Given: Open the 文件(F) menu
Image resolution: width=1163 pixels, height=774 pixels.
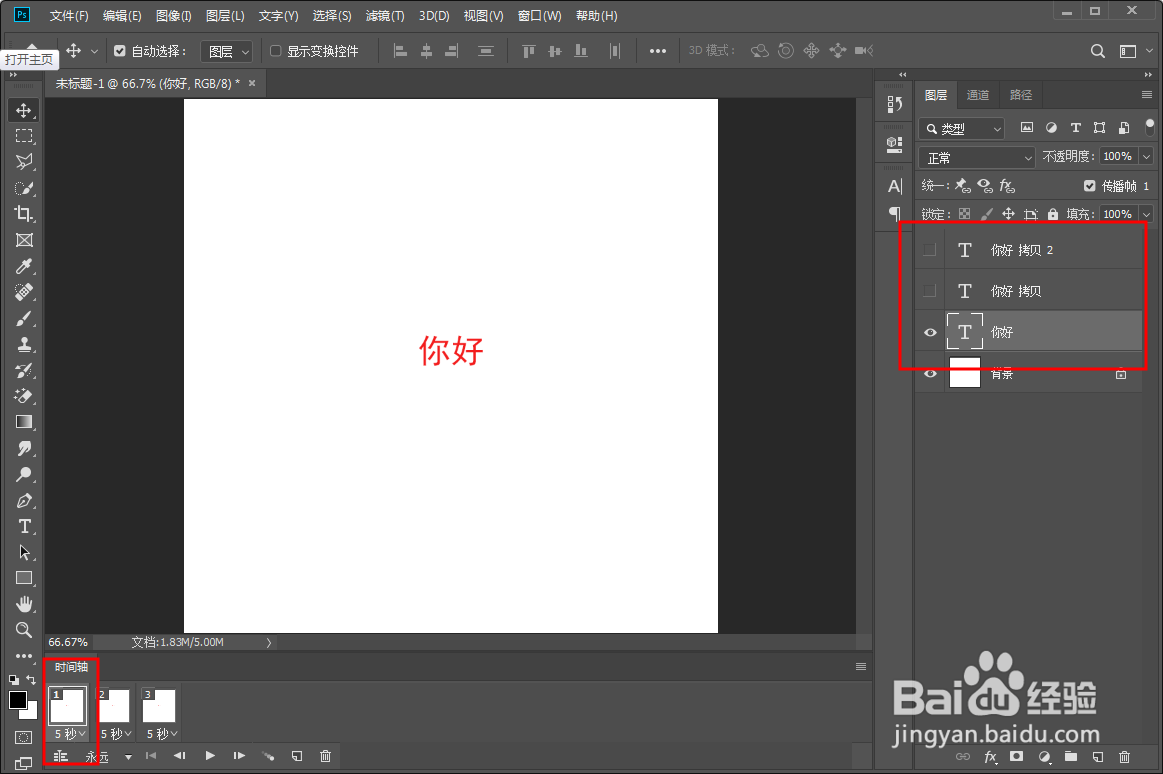Looking at the screenshot, I should [69, 16].
